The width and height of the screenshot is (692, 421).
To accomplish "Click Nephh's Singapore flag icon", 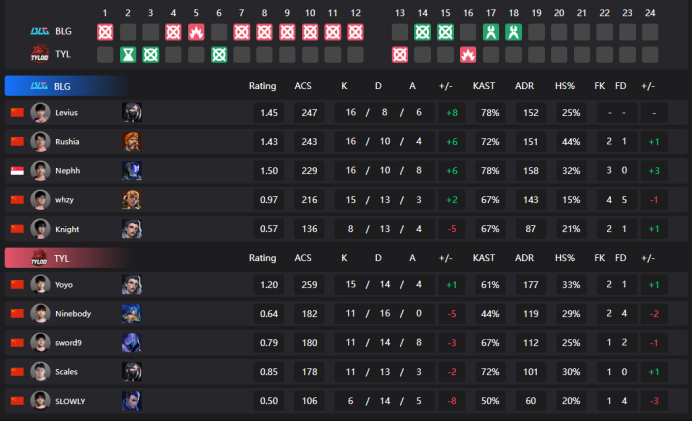I will pyautogui.click(x=17, y=171).
